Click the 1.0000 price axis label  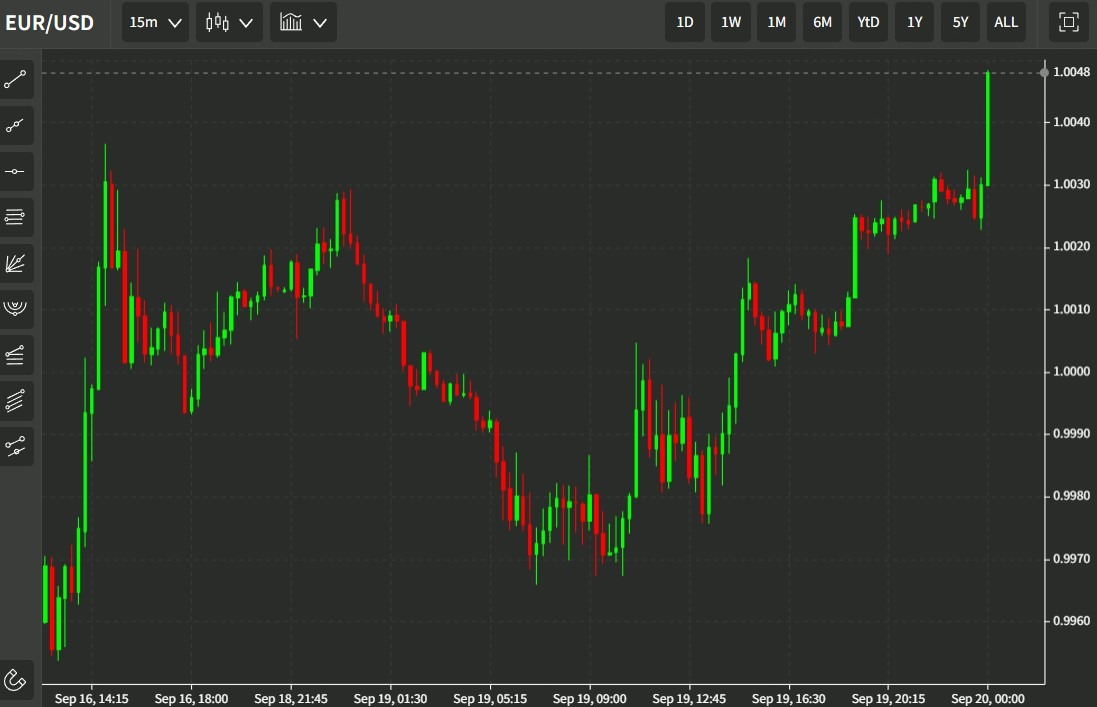[1071, 371]
